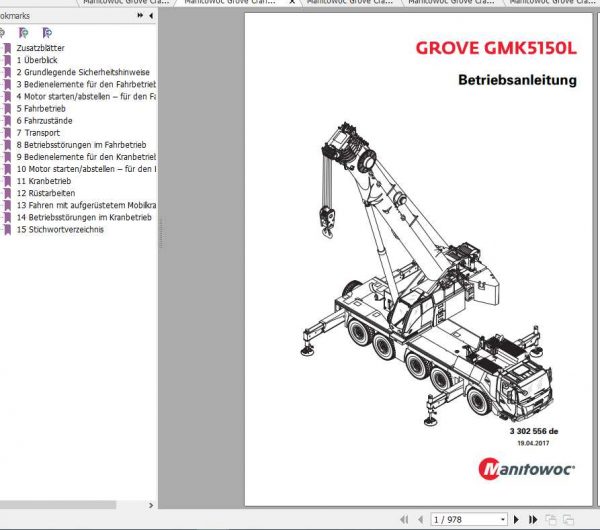Click the second greyed-out view icon in the bottom bar
Image resolution: width=600 pixels, height=530 pixels.
coord(568,520)
